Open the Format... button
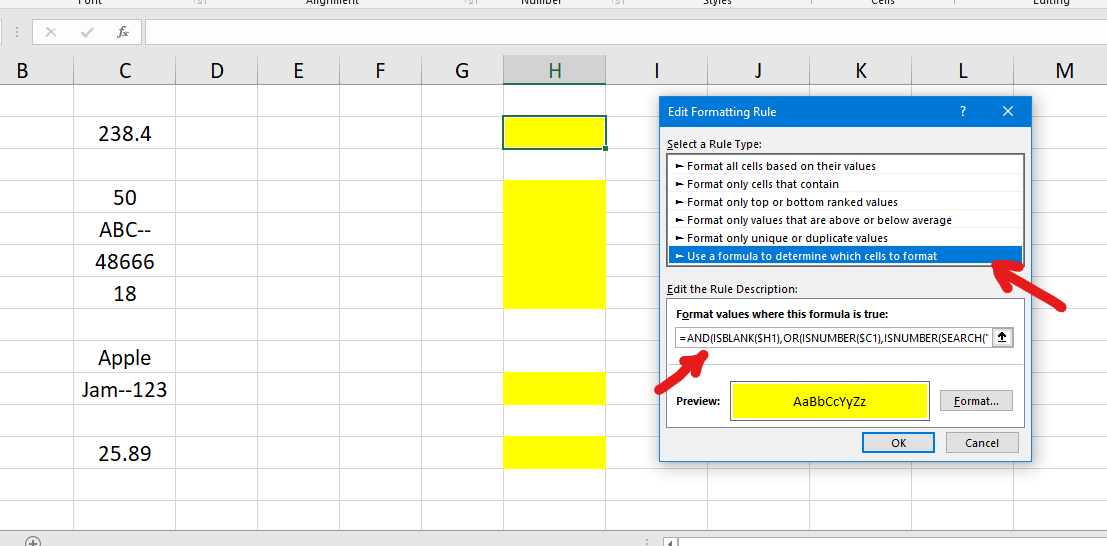The height and width of the screenshot is (546, 1107). point(976,401)
